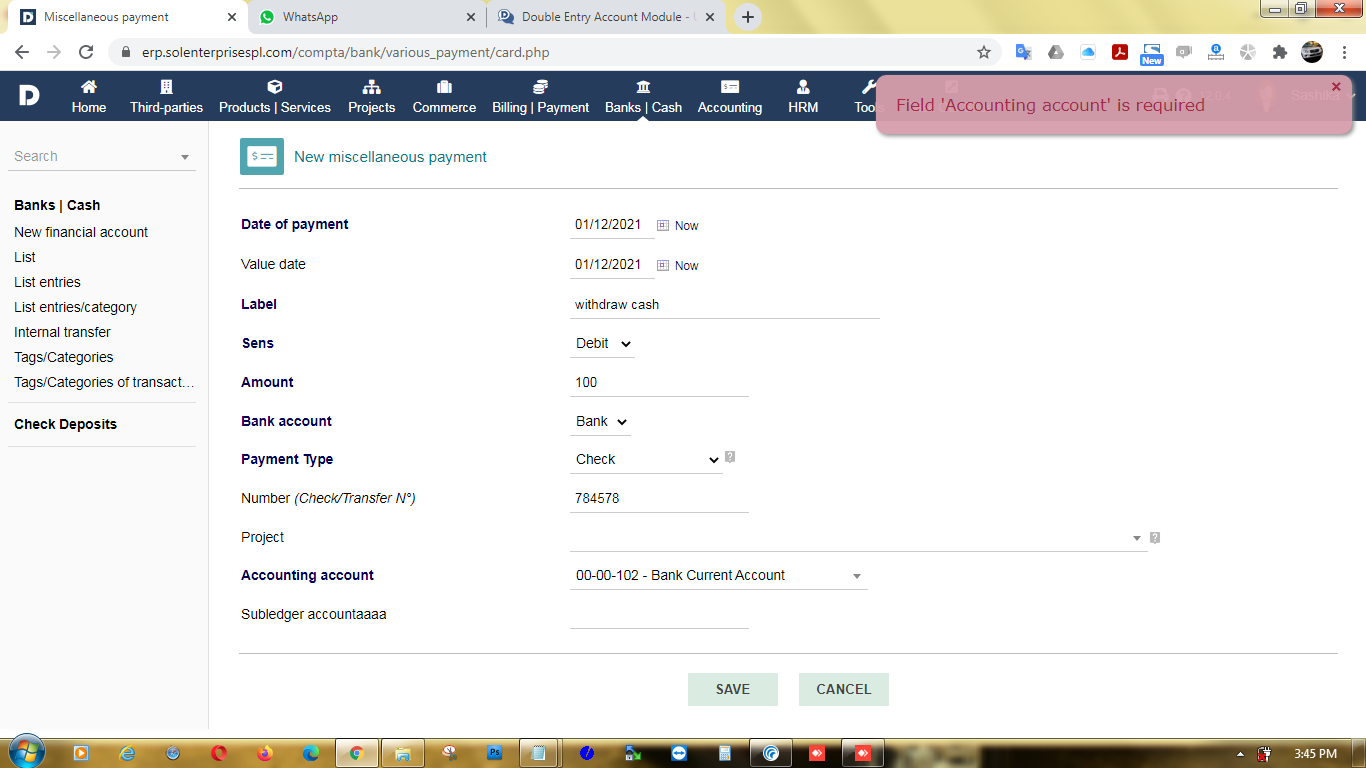Click the Date of payment field
The width and height of the screenshot is (1366, 768).
tap(612, 225)
